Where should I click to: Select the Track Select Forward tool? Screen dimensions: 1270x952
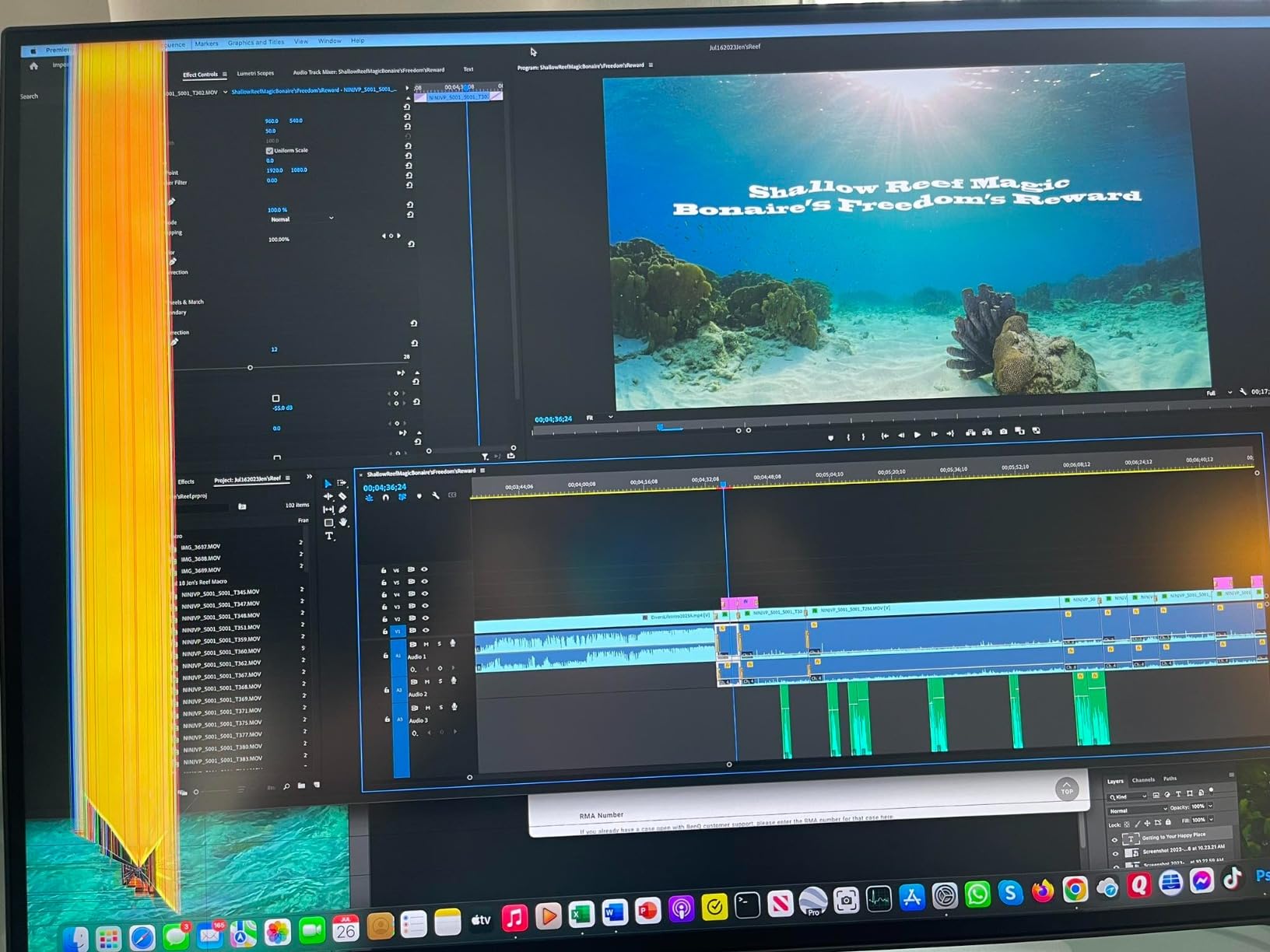pos(341,482)
